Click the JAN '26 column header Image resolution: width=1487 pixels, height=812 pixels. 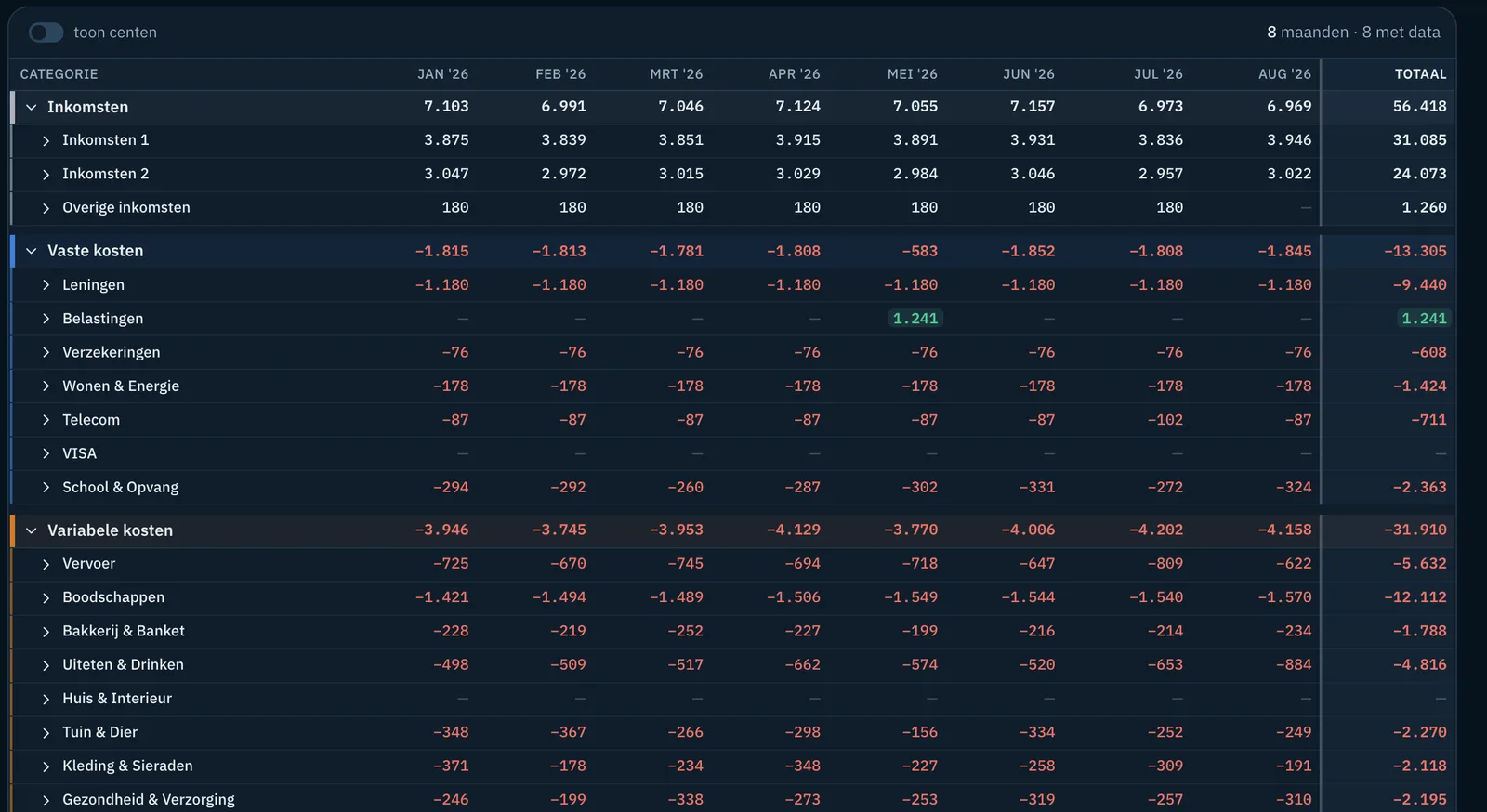442,74
